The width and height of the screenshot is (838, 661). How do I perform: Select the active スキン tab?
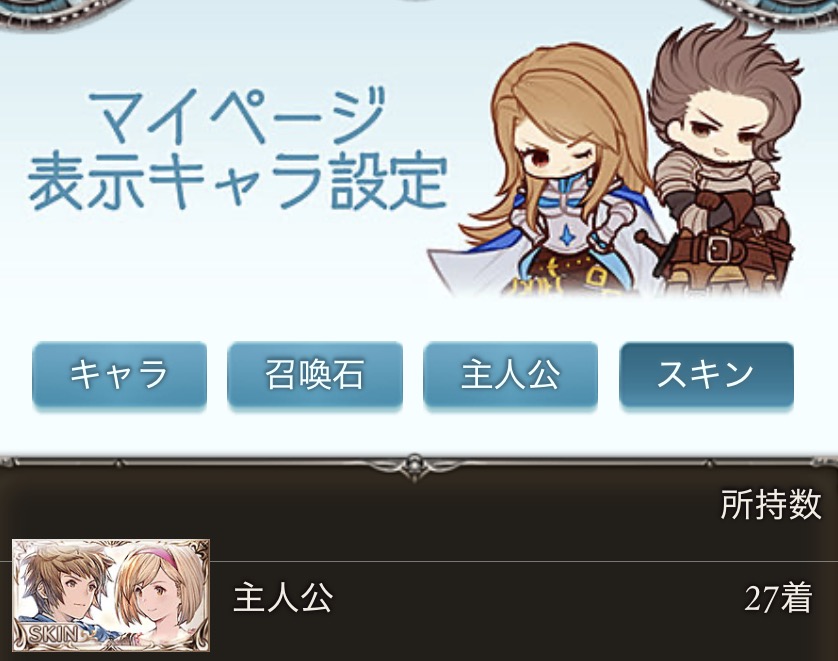(x=706, y=375)
